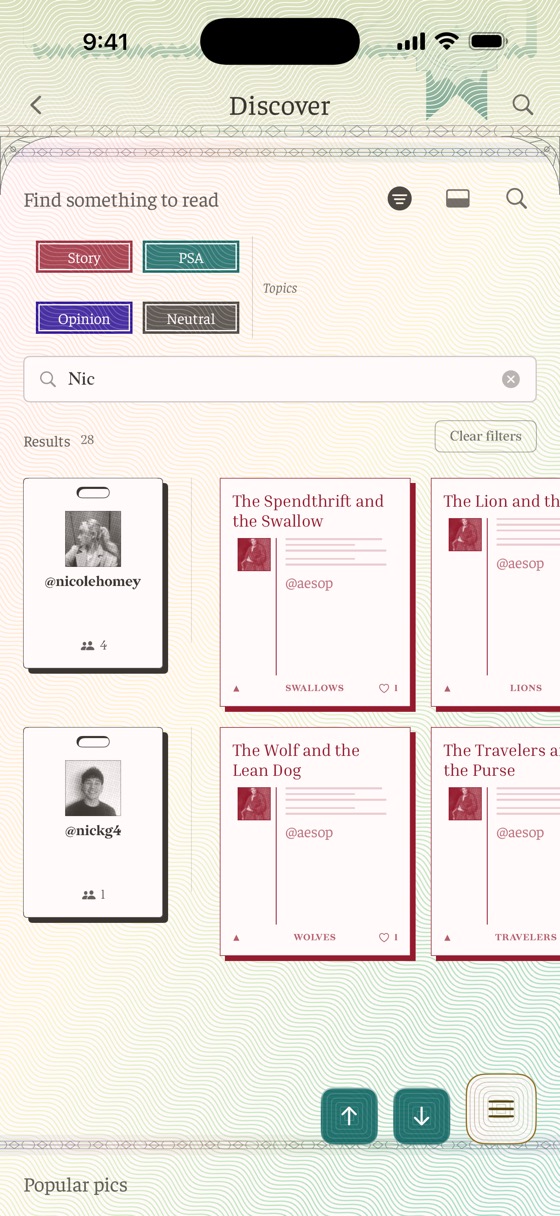Toggle the Neutral filter tag
Viewport: 560px width, 1216px height.
[x=191, y=319]
